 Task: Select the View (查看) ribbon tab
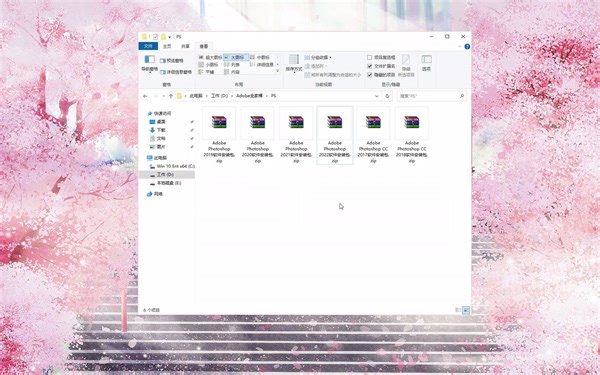(204, 46)
